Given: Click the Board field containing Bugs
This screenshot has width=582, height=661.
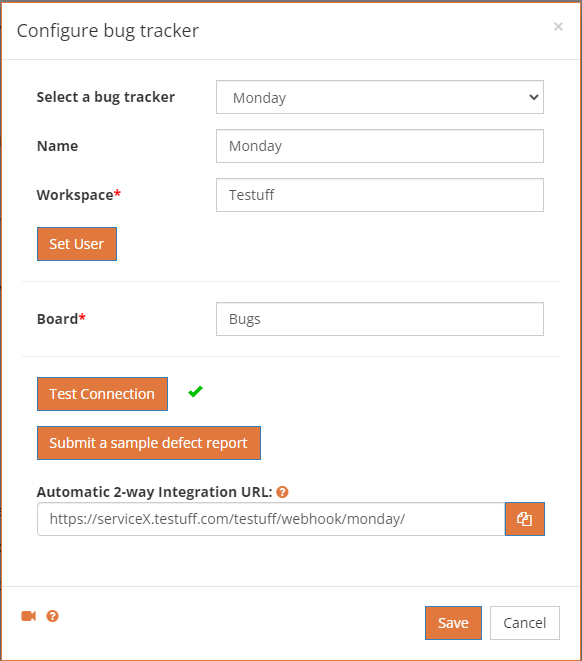Looking at the screenshot, I should point(380,319).
